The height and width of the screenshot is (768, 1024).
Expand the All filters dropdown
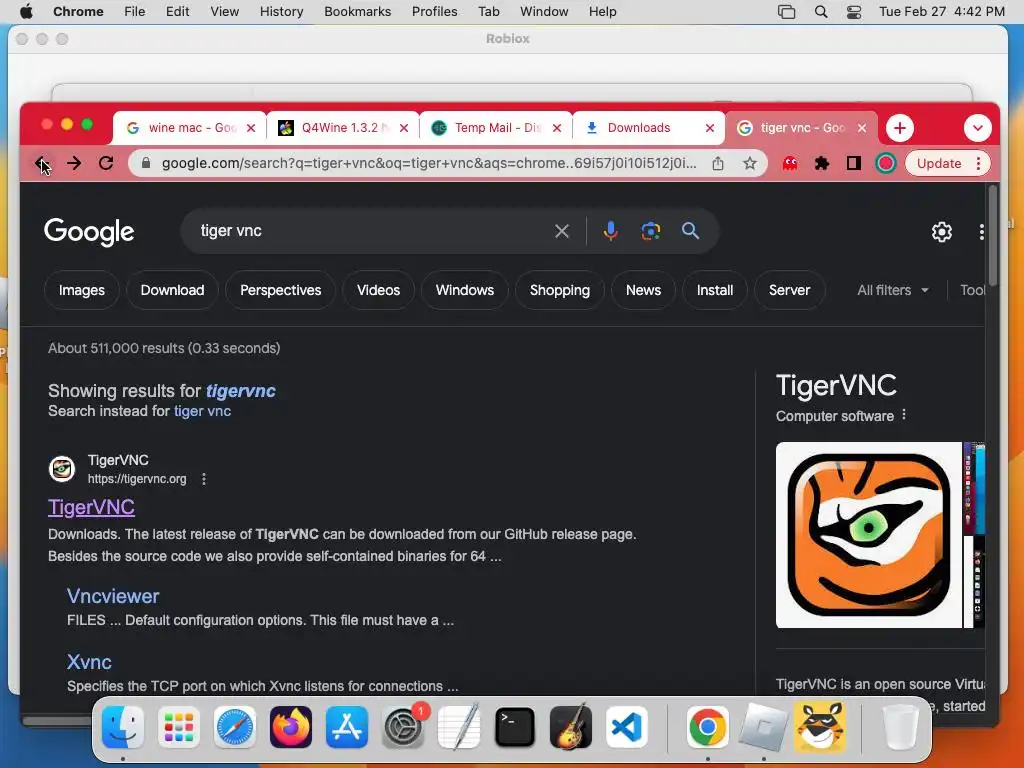pos(893,290)
